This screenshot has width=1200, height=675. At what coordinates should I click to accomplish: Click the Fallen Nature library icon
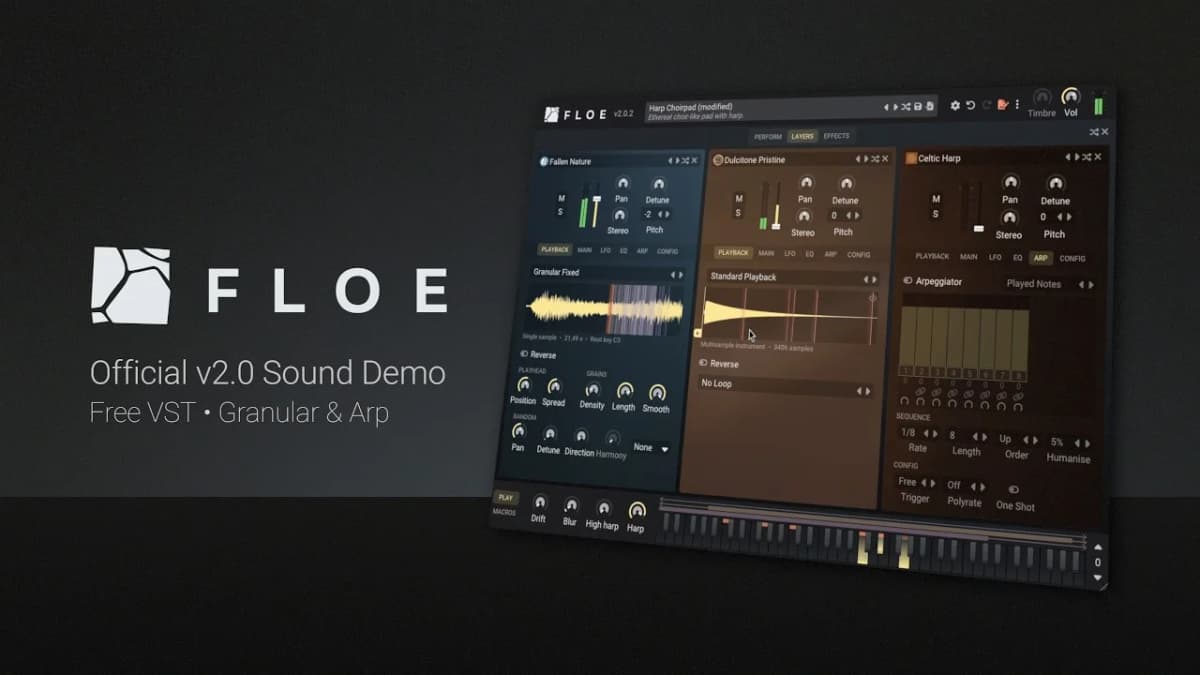[x=544, y=161]
